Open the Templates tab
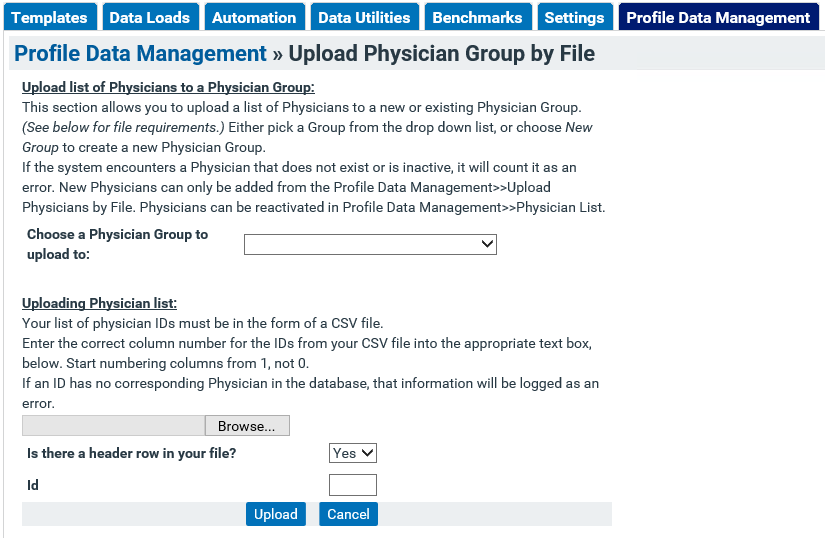The image size is (825, 538). (50, 17)
